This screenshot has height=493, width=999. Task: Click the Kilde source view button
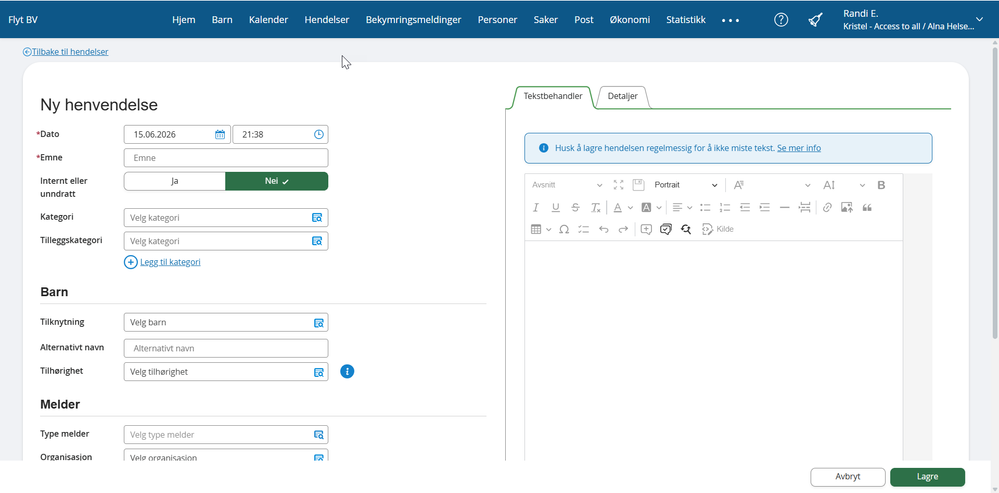717,229
